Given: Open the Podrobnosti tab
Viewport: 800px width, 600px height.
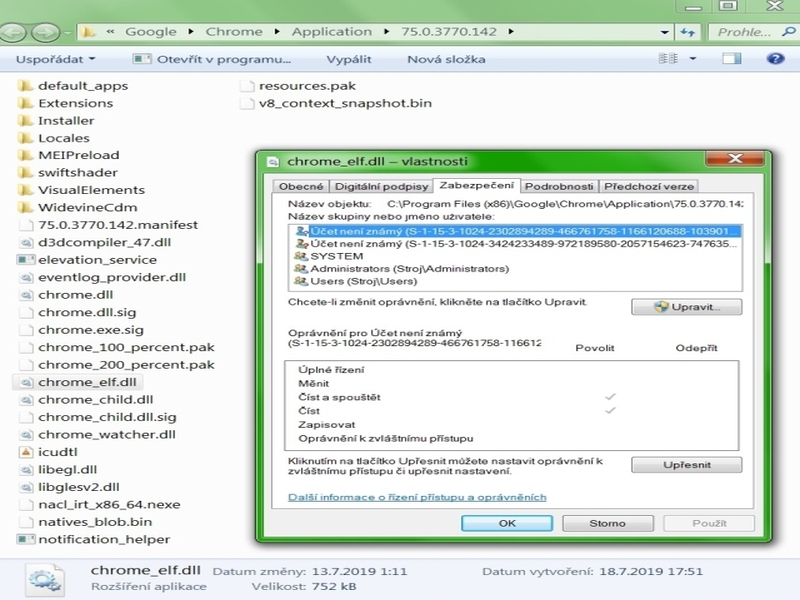Looking at the screenshot, I should pos(559,186).
